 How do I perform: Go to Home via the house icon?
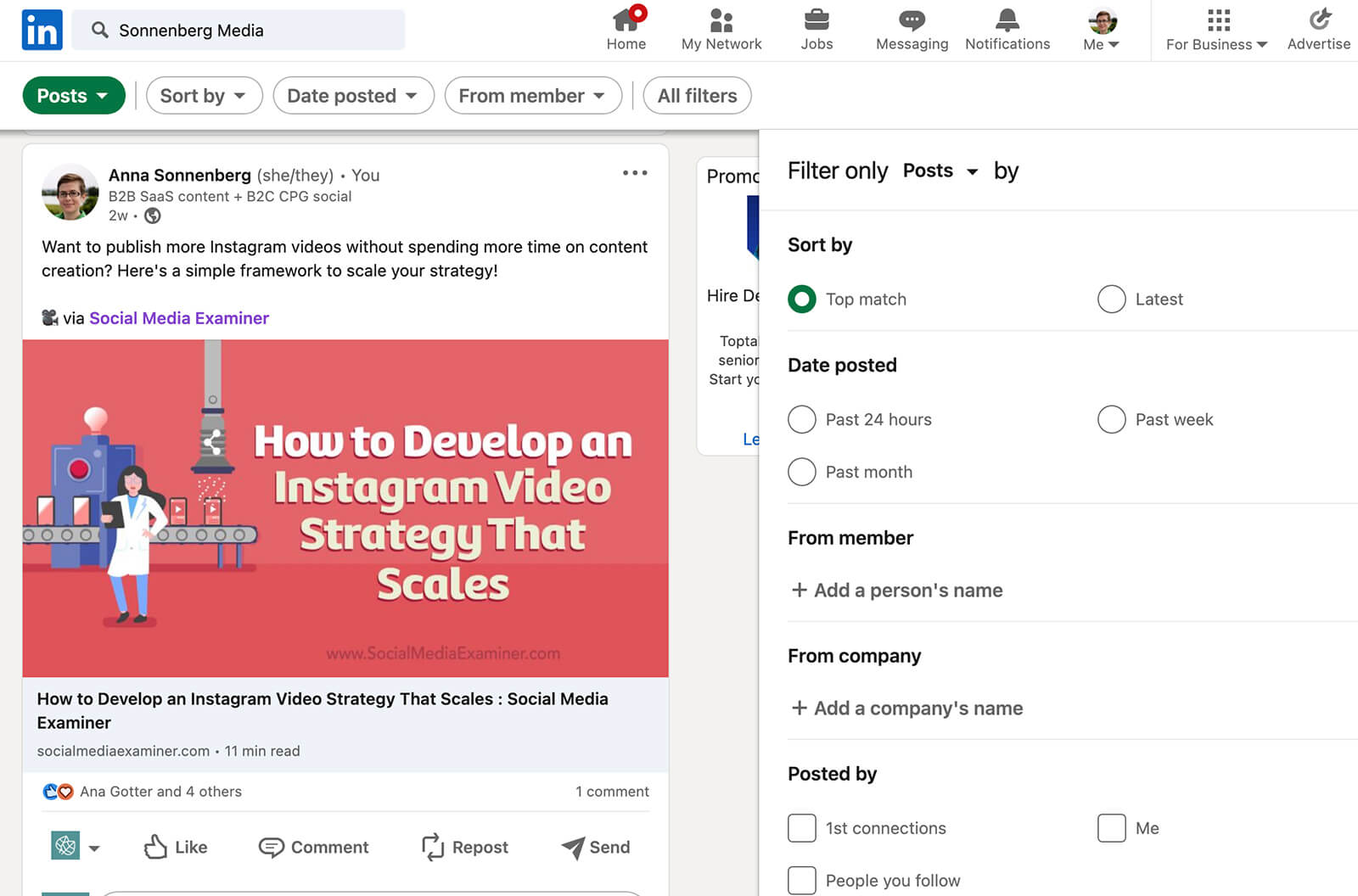tap(626, 19)
